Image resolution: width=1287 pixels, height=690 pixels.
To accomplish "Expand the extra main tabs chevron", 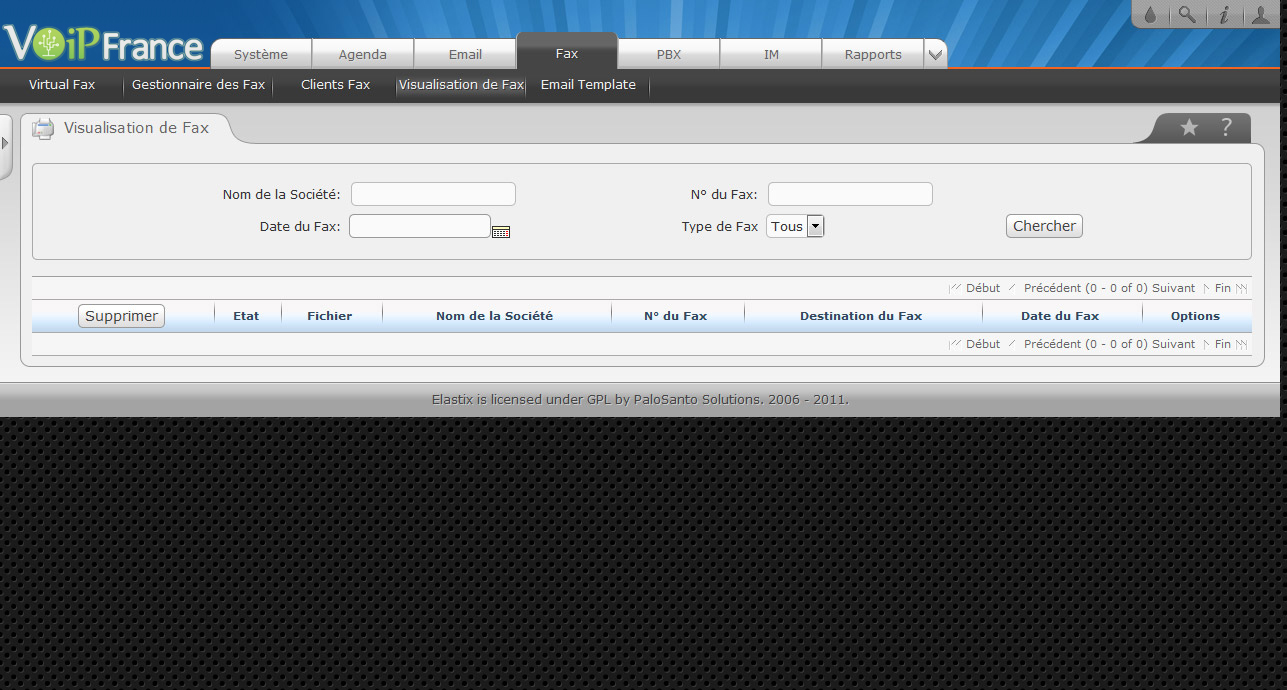I will (935, 55).
